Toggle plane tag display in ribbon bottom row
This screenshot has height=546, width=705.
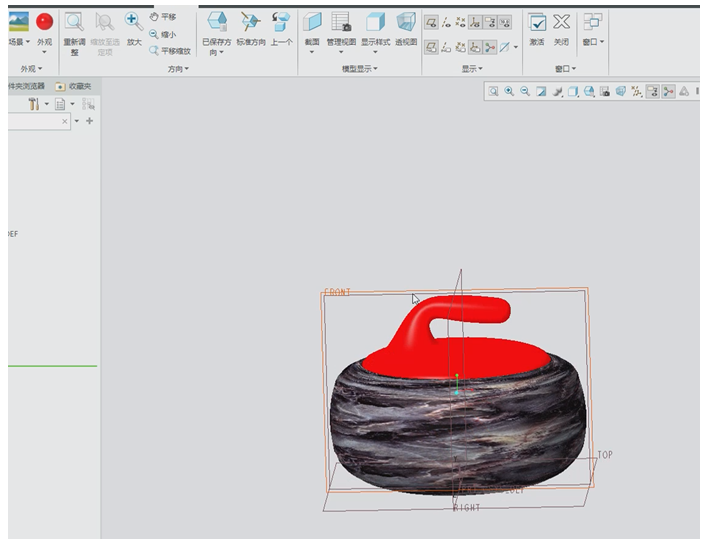[432, 47]
